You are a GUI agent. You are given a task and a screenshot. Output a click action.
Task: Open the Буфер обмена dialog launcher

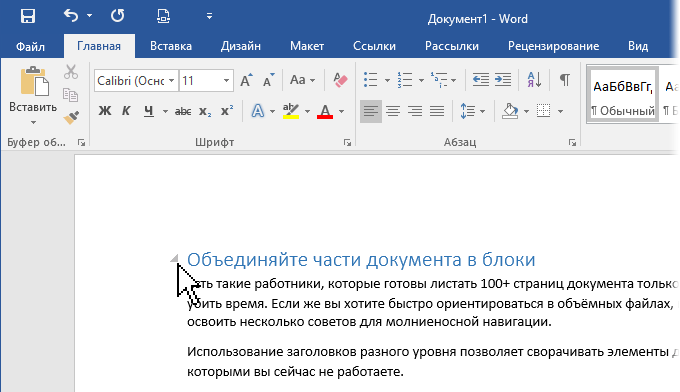point(81,142)
